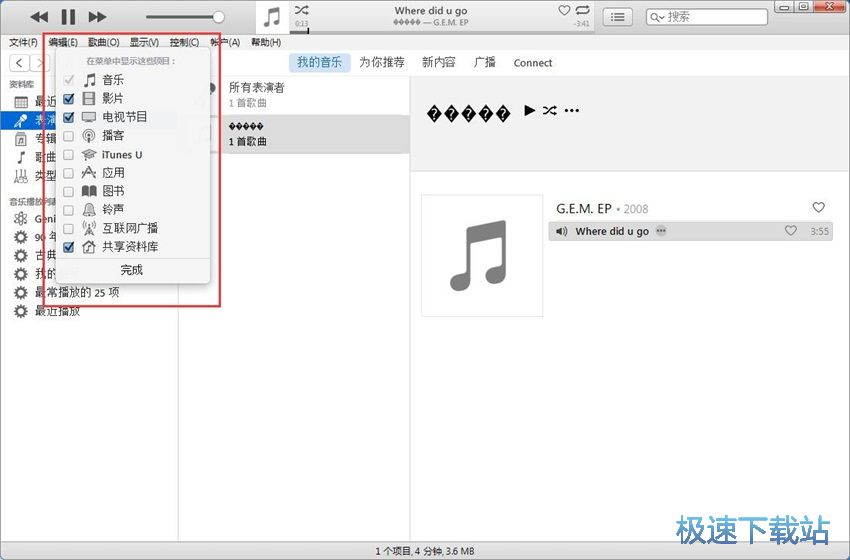Click the 共享资料库 home sharing icon

pos(89,247)
